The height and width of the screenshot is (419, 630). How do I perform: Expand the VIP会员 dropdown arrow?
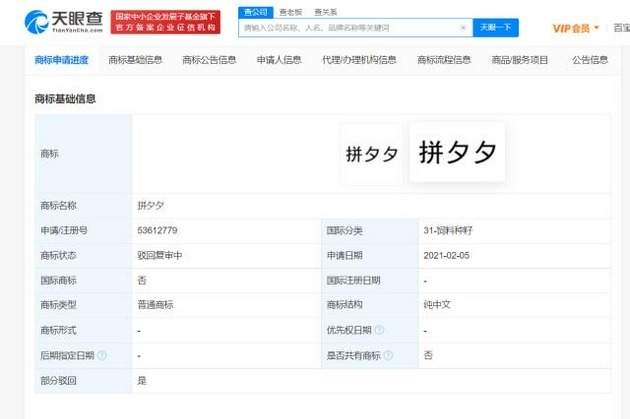(x=596, y=28)
